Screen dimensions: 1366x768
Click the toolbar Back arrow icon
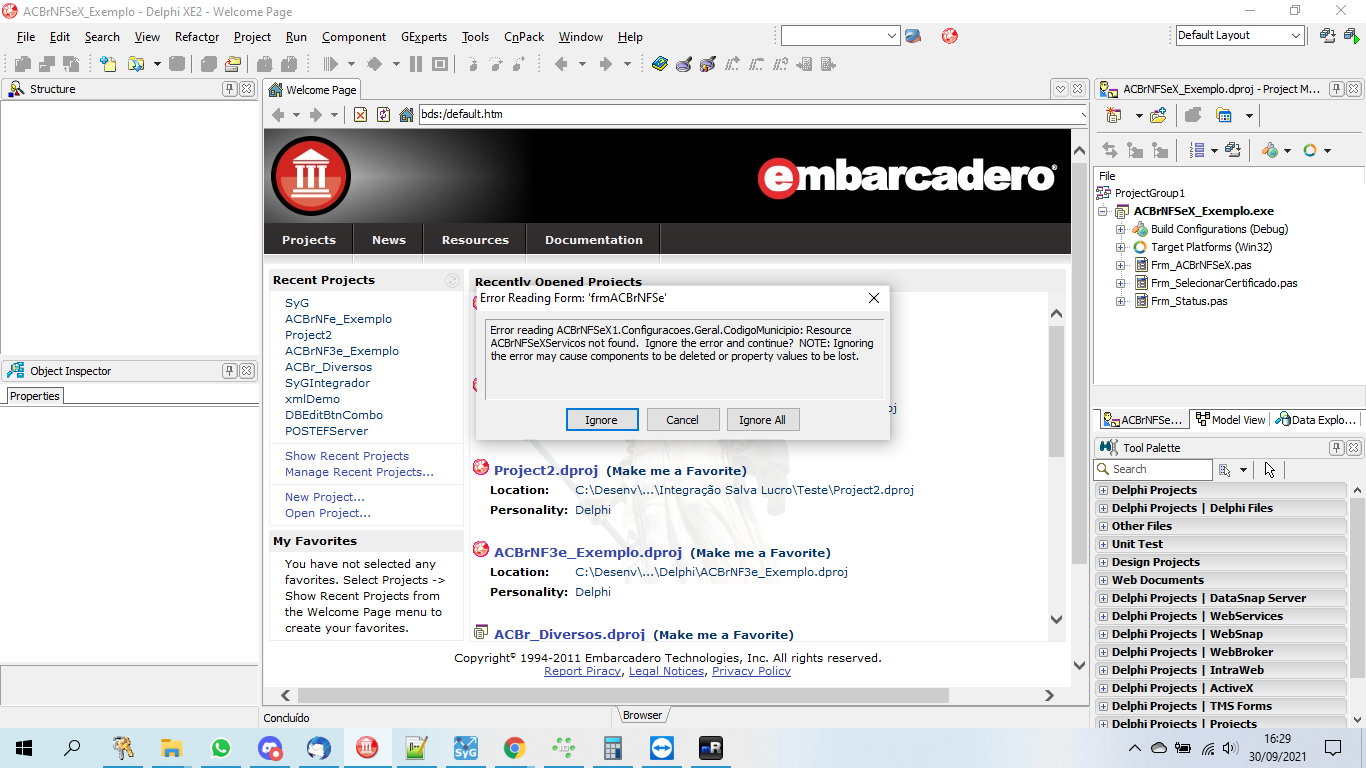coord(561,64)
